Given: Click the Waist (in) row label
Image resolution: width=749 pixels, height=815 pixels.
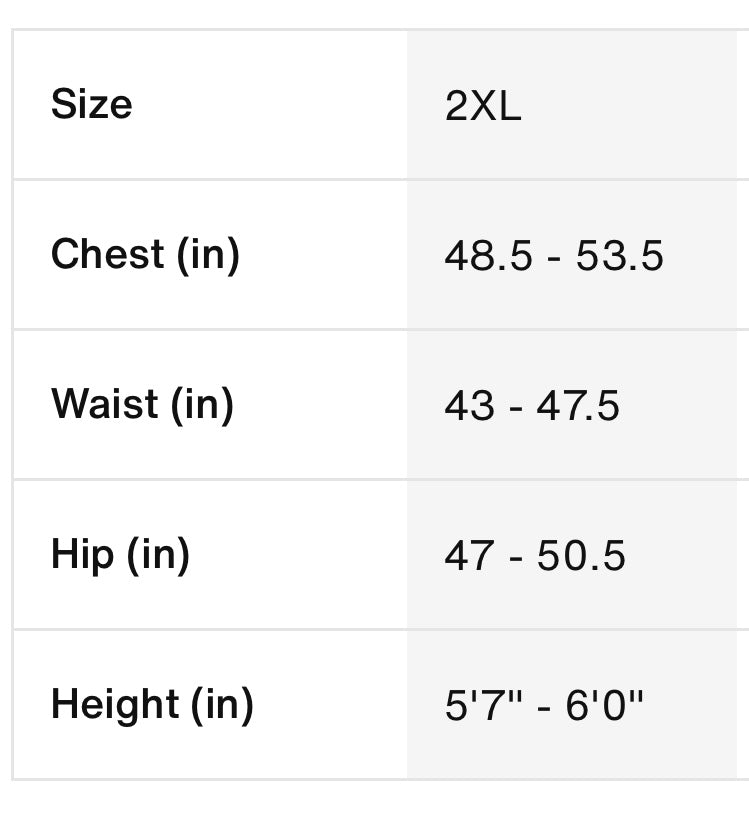Looking at the screenshot, I should pyautogui.click(x=142, y=405).
